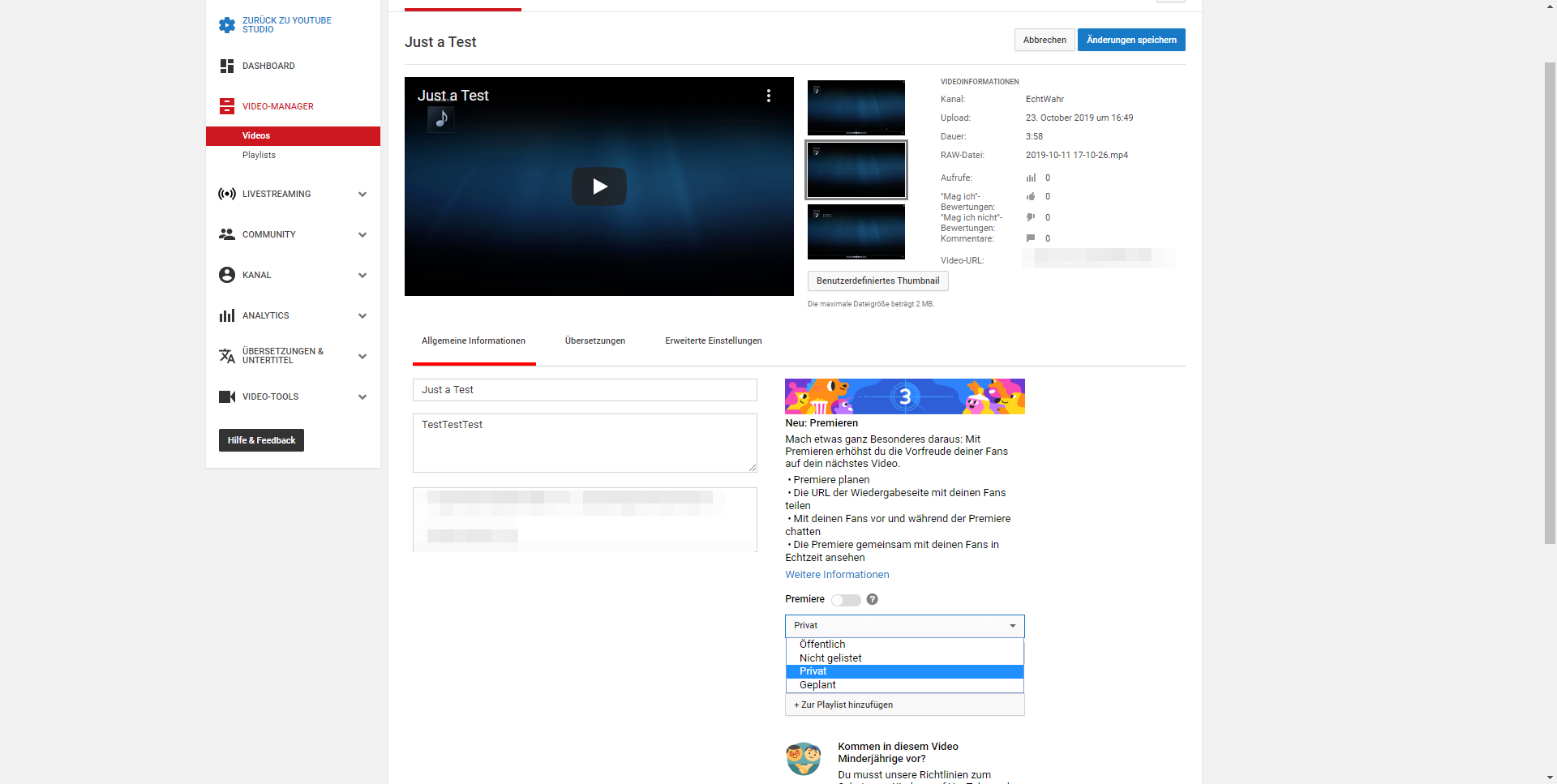Select the third video thumbnail option
This screenshot has height=784, width=1557.
(x=856, y=232)
